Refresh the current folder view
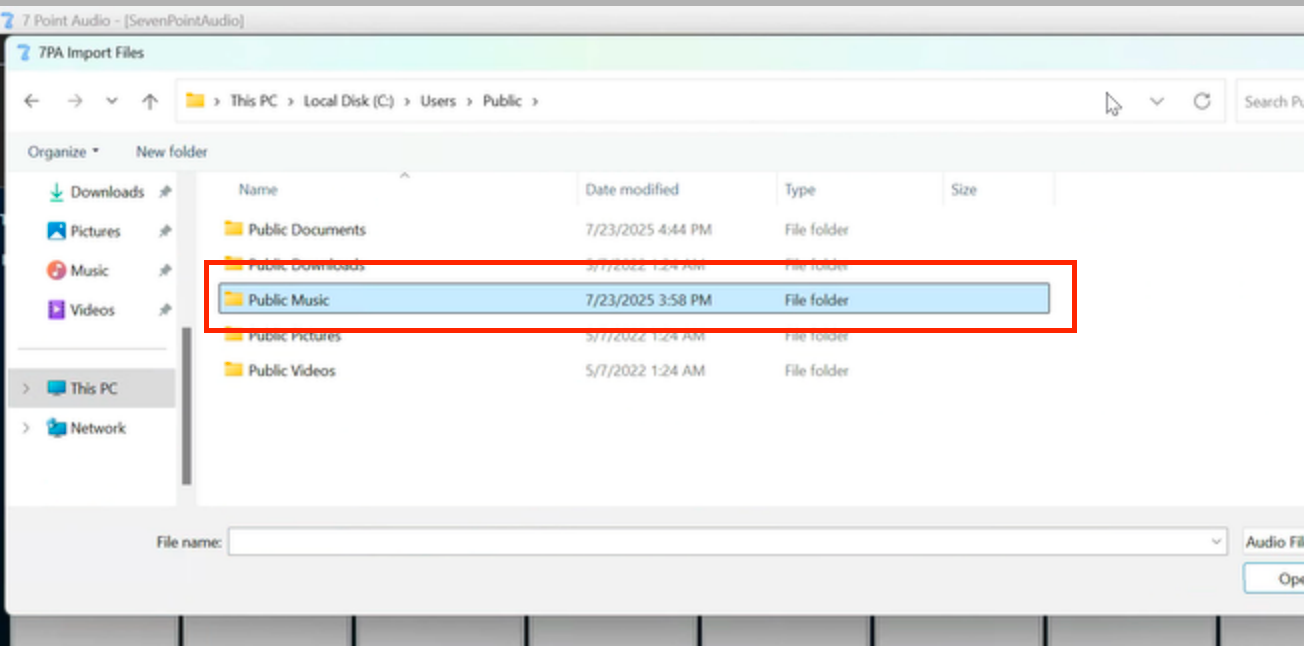This screenshot has height=646, width=1304. point(1202,101)
